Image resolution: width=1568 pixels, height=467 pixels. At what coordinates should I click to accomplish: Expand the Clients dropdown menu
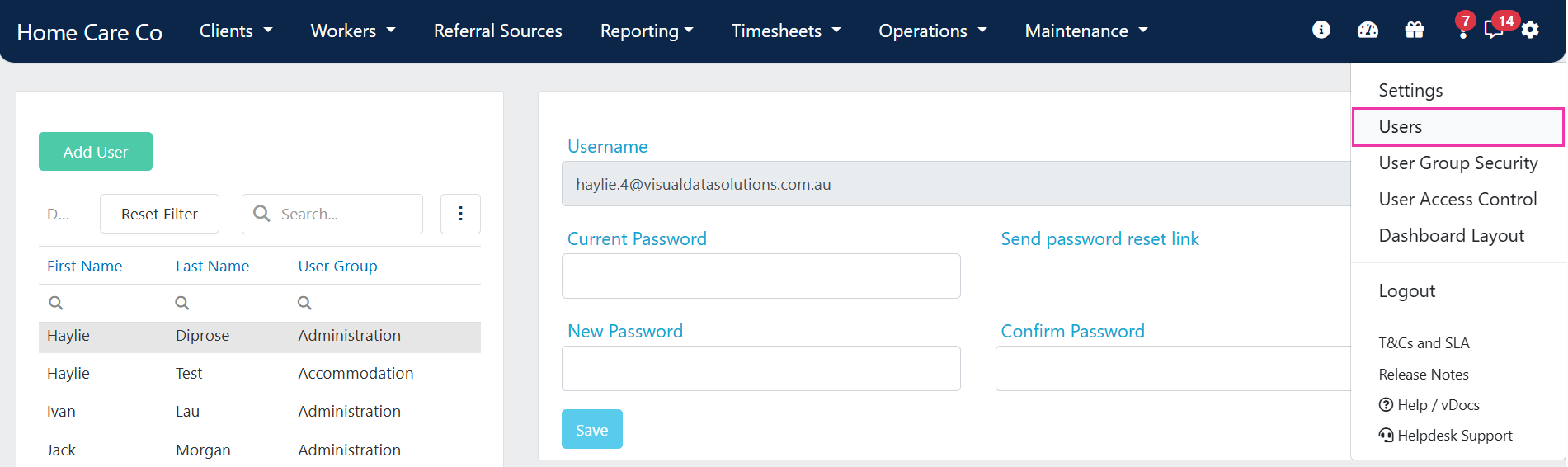(x=236, y=31)
